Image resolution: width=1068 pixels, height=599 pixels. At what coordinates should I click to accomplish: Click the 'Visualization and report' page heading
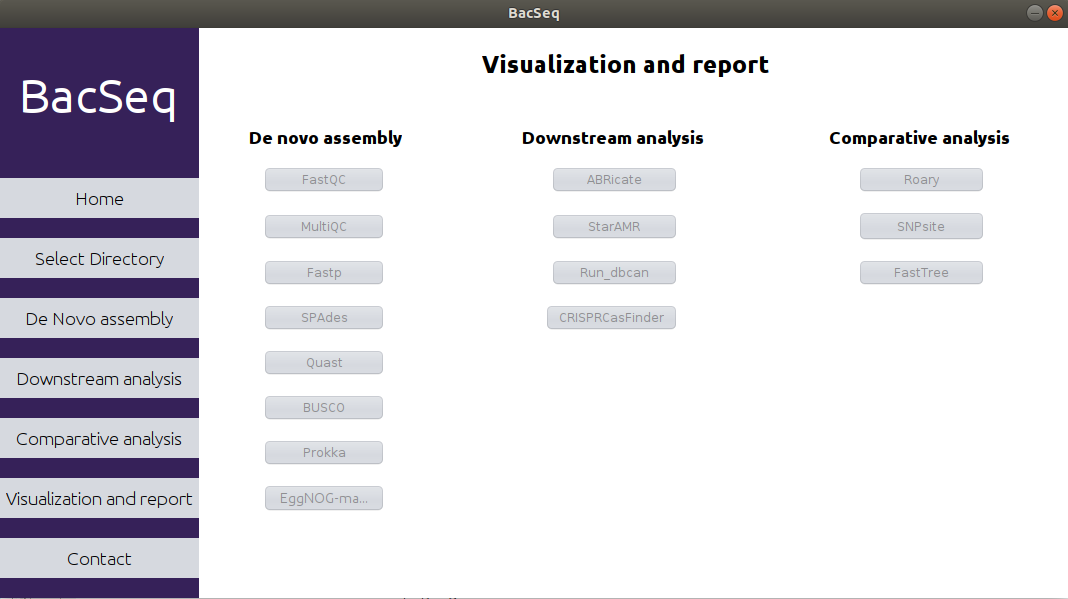pyautogui.click(x=625, y=65)
